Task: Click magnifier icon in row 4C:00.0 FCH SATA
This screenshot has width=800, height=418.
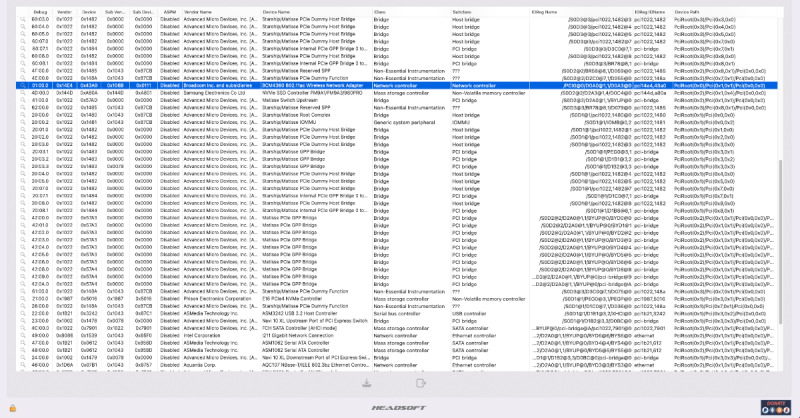Action: (23, 328)
